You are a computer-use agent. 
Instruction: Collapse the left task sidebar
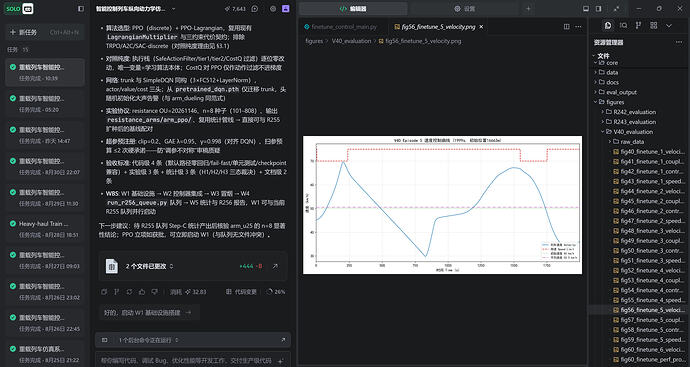[81, 9]
